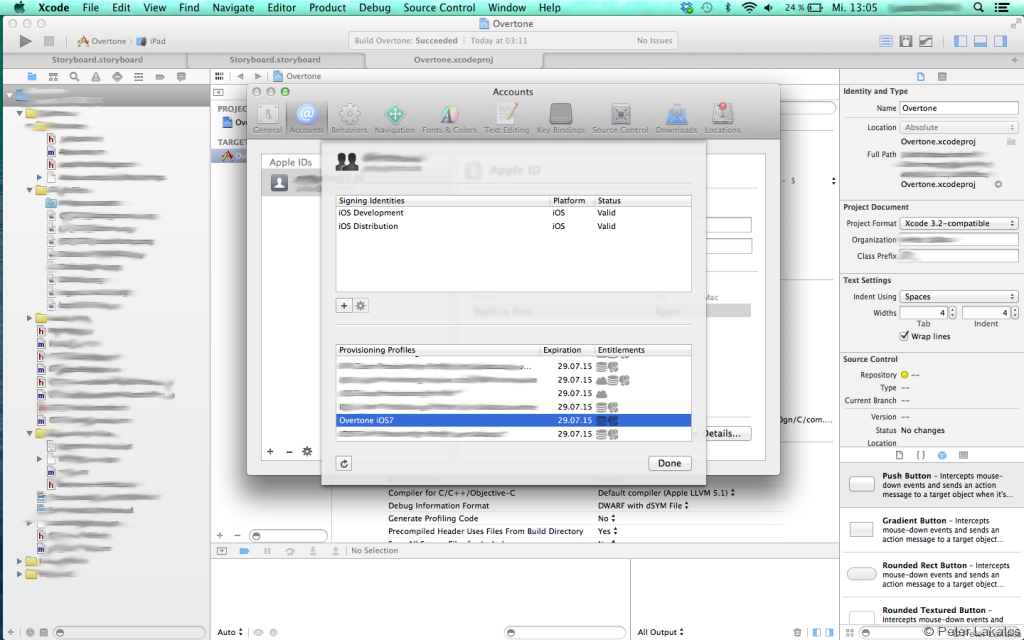Add a signing identity with plus button
Screen dimensions: 1024x640
[344, 306]
